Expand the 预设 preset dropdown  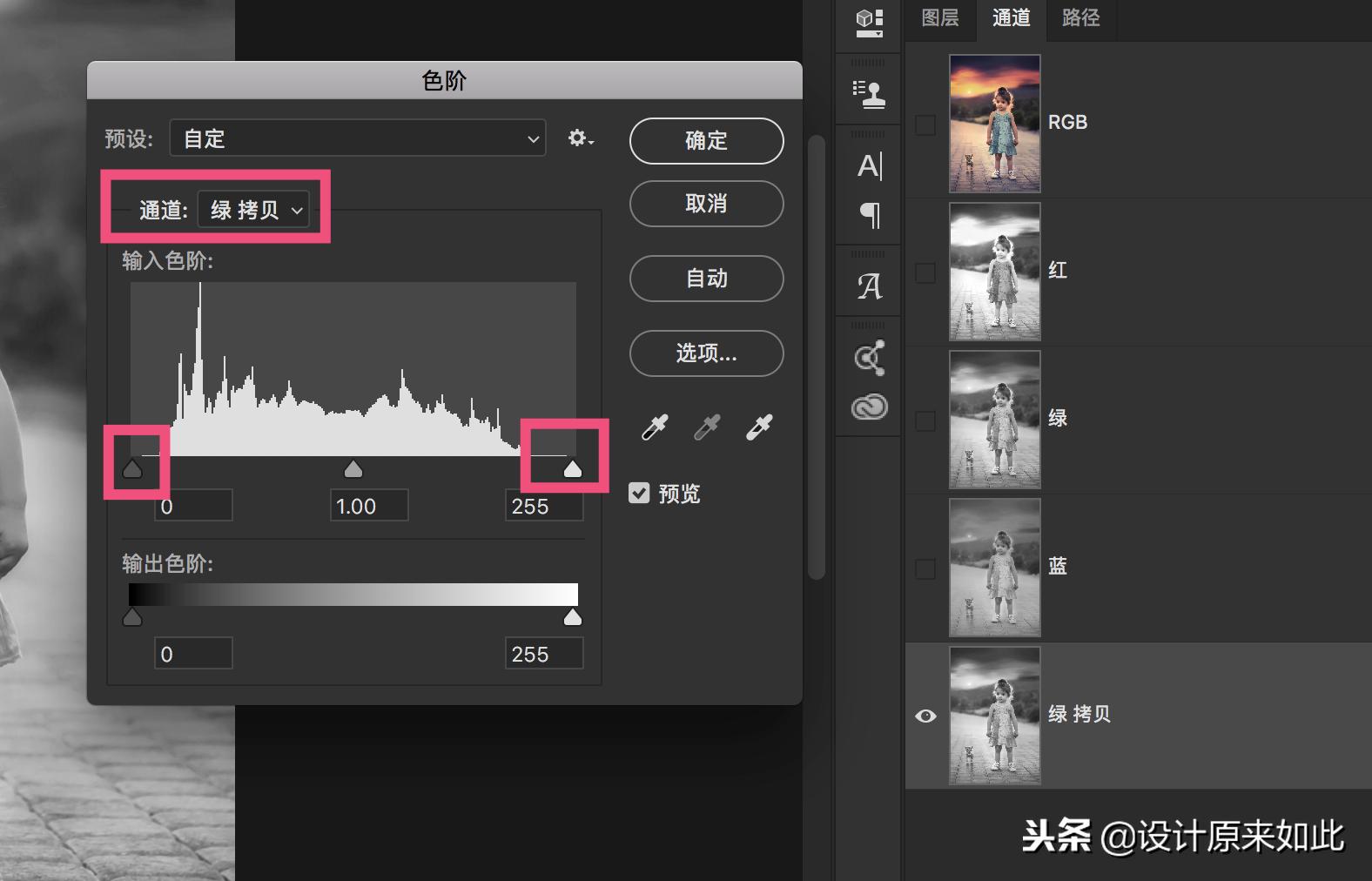pyautogui.click(x=358, y=138)
